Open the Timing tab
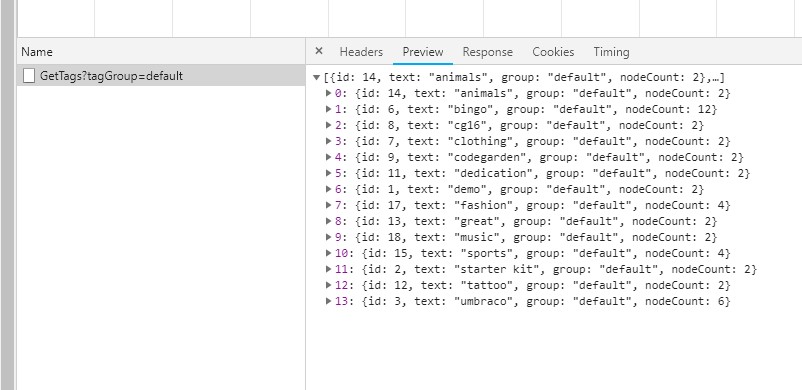The width and height of the screenshot is (802, 390). point(611,52)
